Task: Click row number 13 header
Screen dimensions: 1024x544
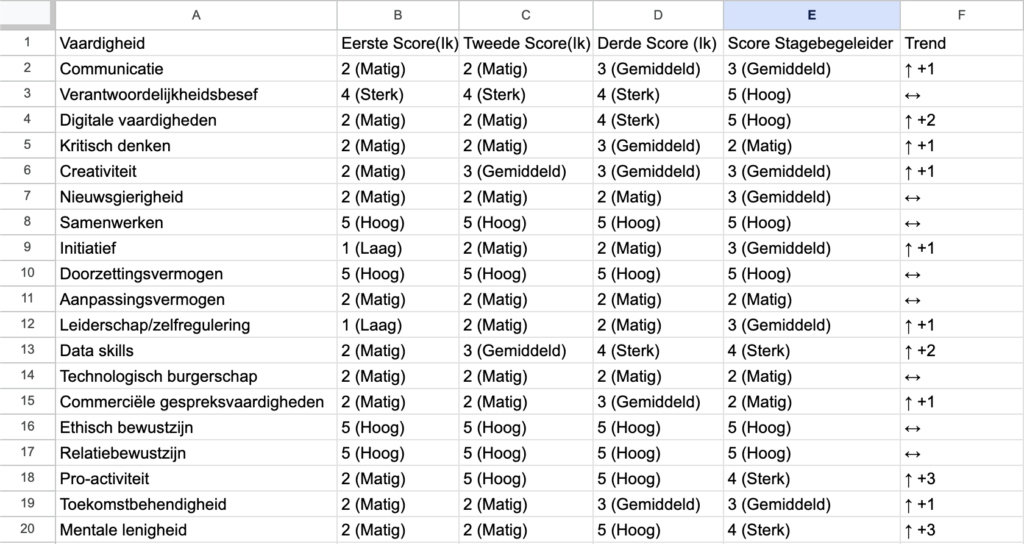Action: pos(27,350)
